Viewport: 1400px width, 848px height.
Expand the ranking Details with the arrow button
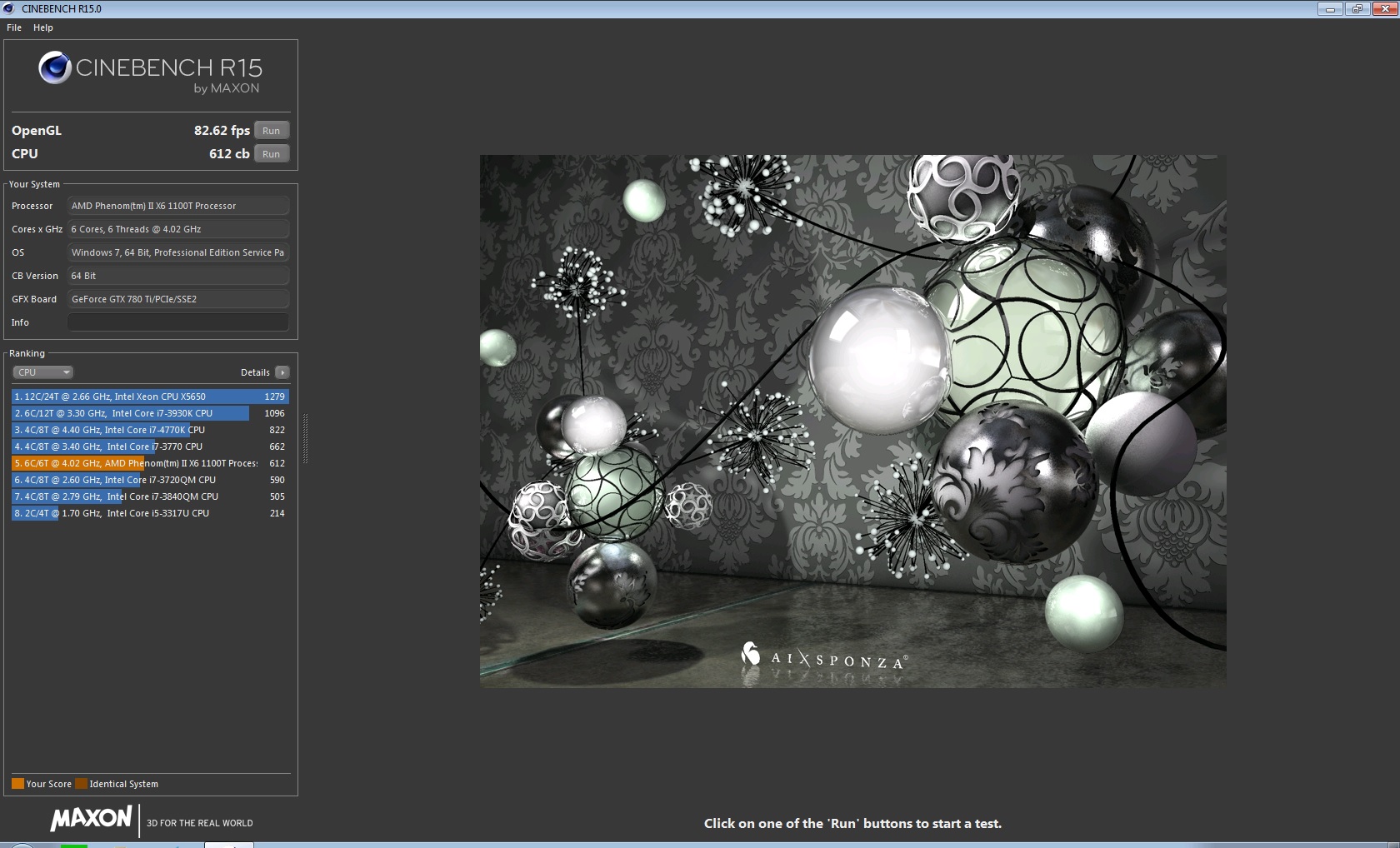[282, 372]
